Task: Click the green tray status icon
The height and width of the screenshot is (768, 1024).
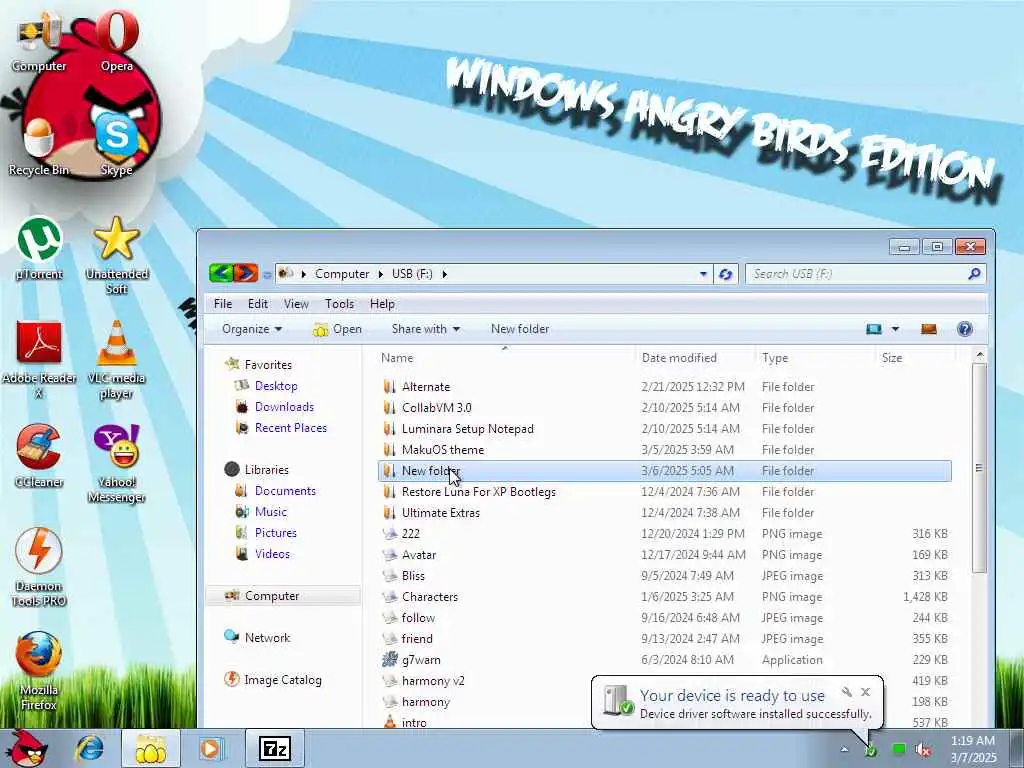Action: pos(899,749)
